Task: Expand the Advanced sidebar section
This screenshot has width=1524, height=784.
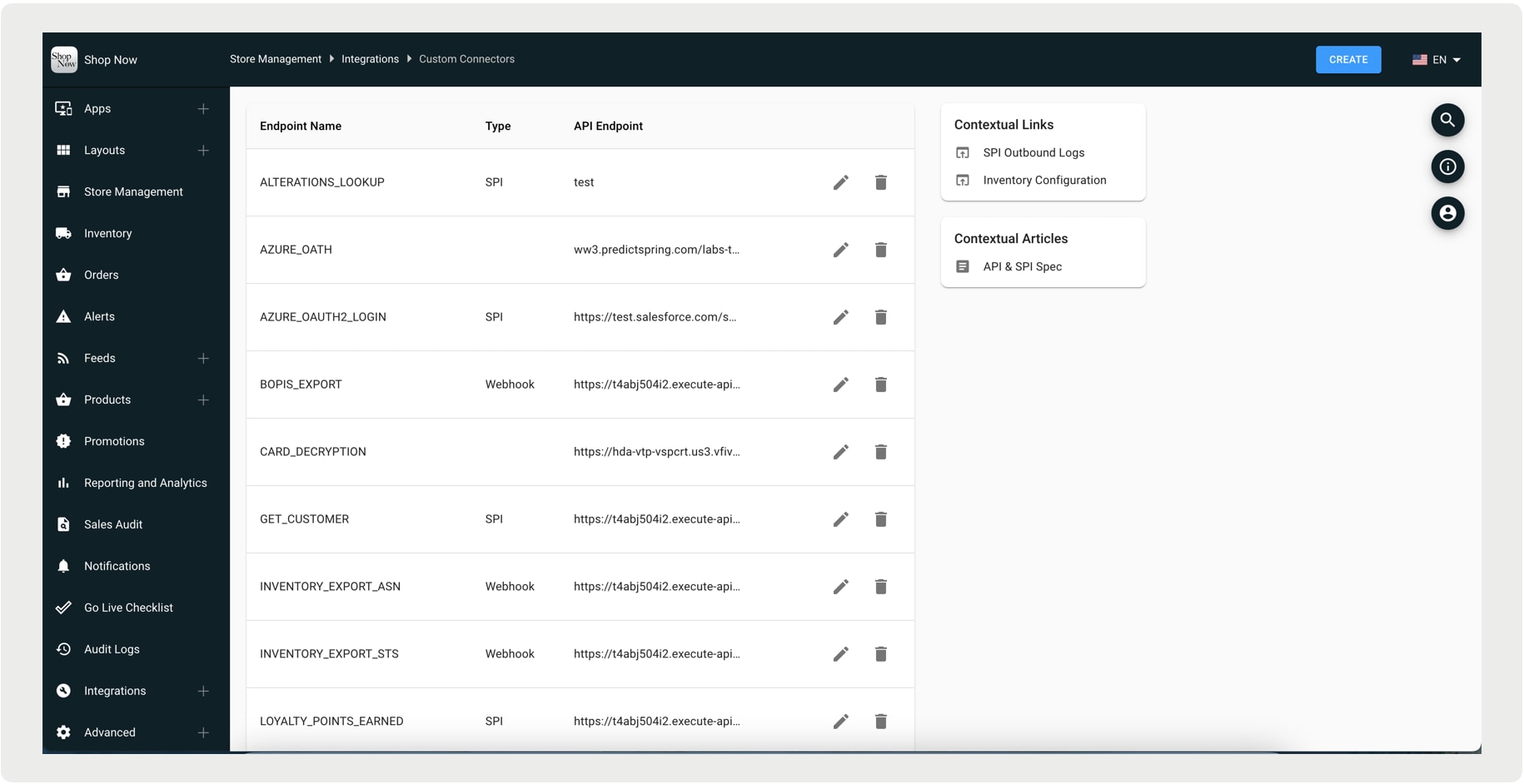Action: [x=203, y=733]
